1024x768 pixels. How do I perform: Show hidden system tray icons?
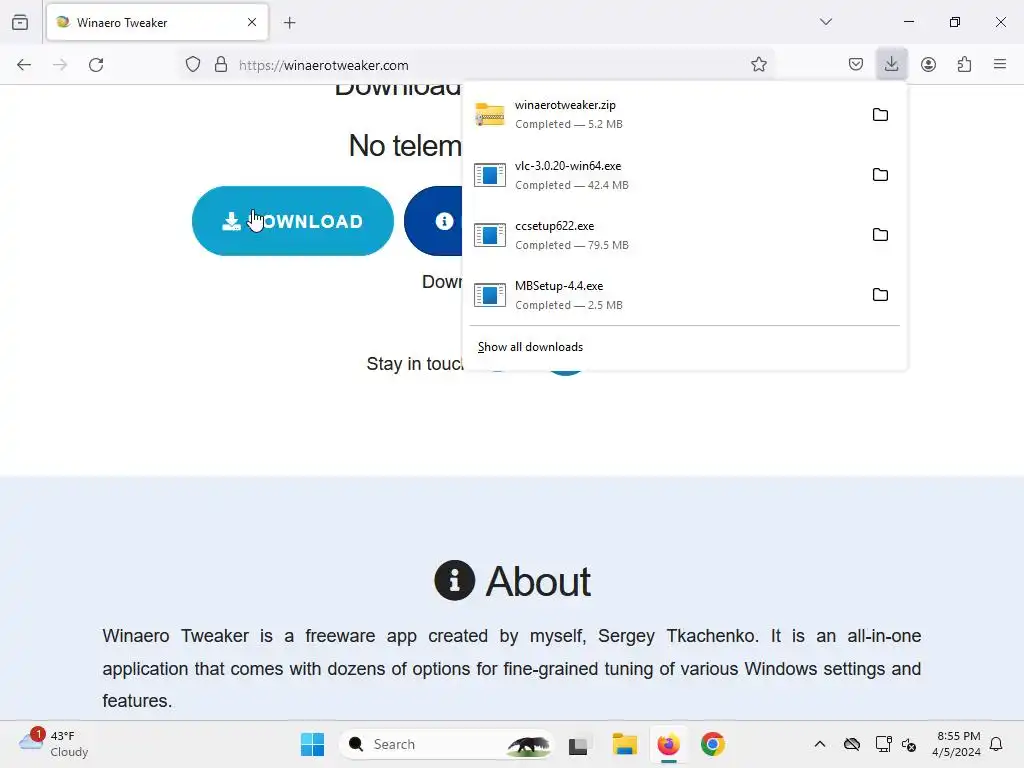coord(820,744)
